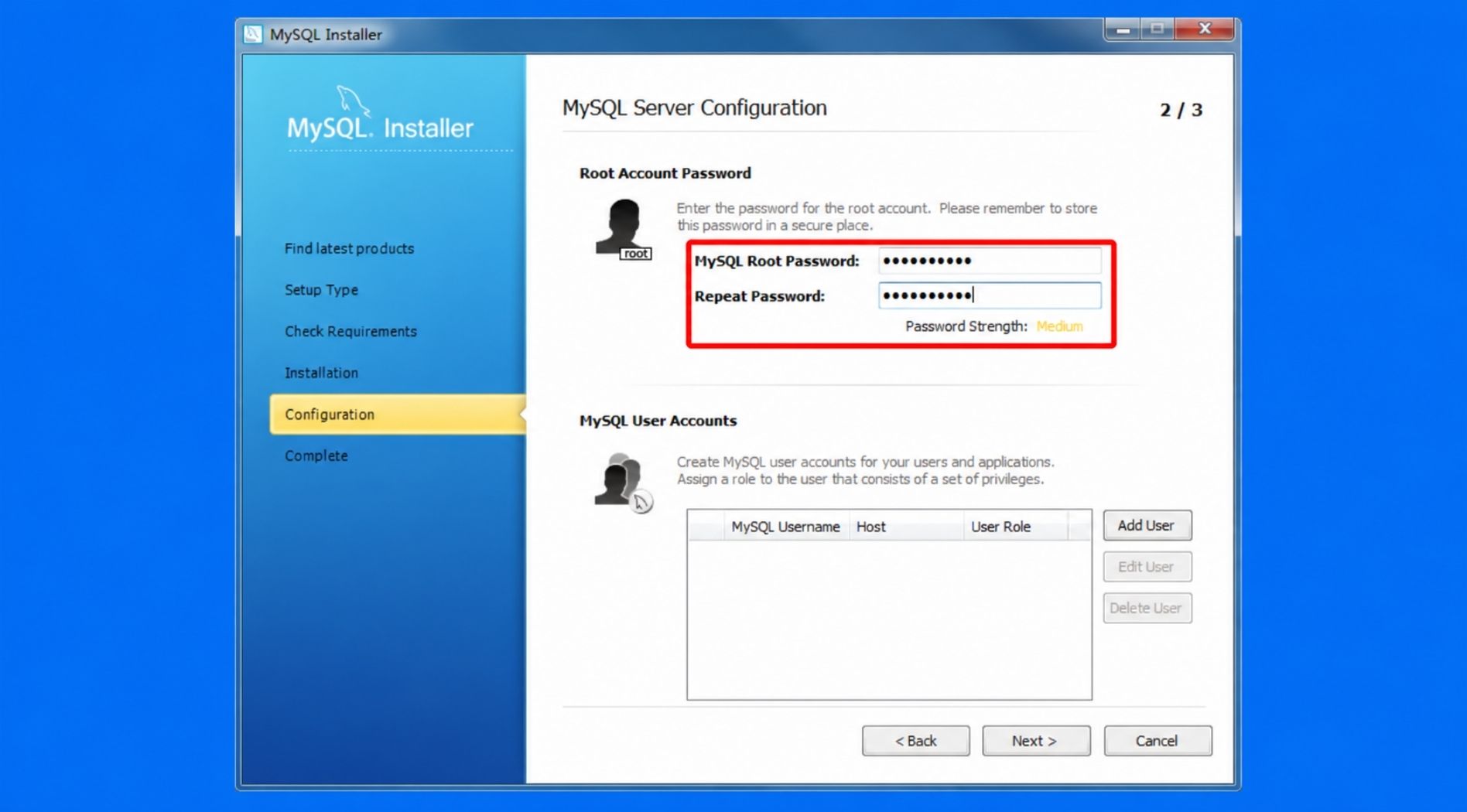This screenshot has height=812, width=1467.
Task: Select Complete step in sidebar
Action: click(316, 455)
